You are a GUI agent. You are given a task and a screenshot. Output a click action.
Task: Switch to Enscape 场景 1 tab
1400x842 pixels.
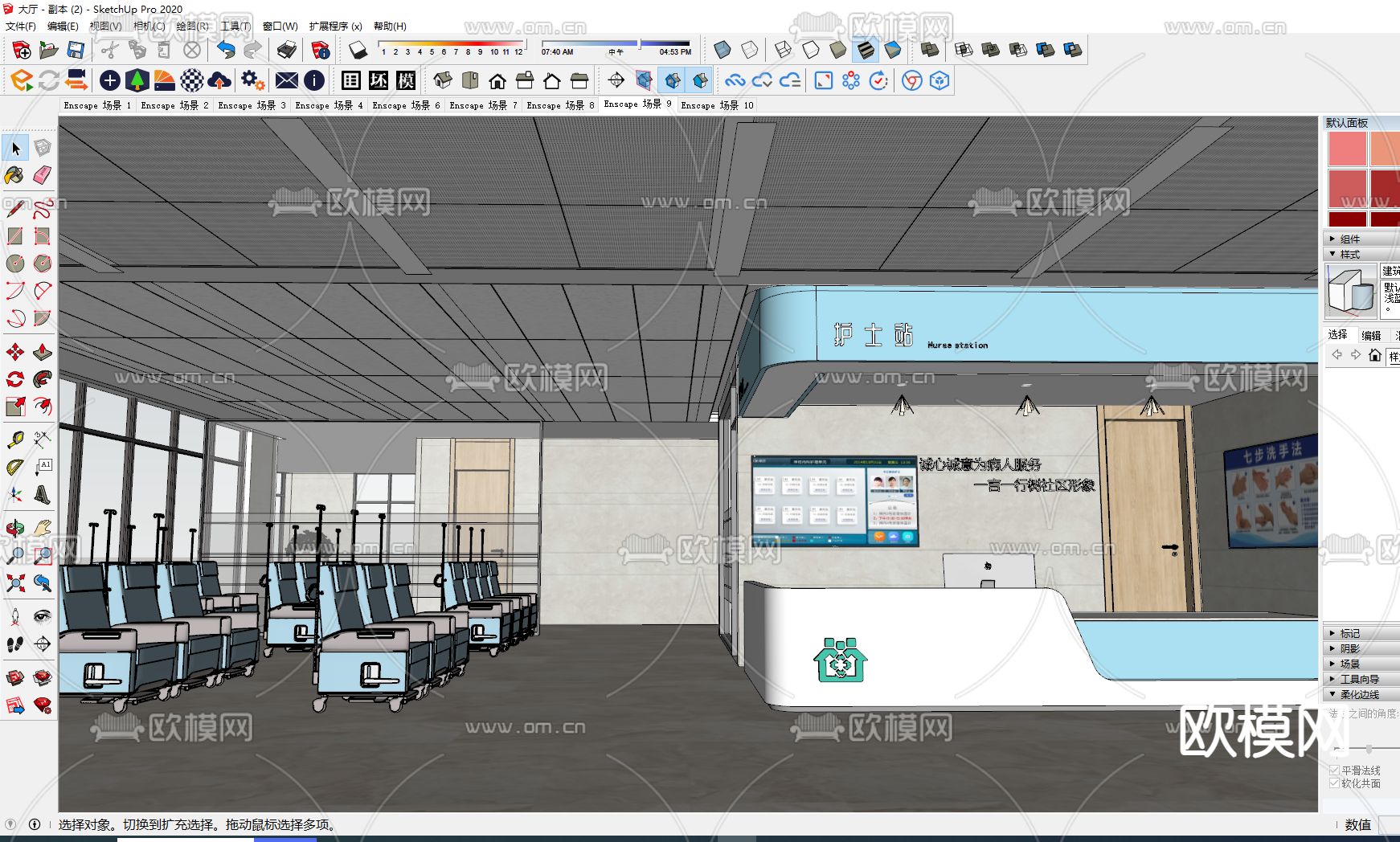click(x=97, y=105)
